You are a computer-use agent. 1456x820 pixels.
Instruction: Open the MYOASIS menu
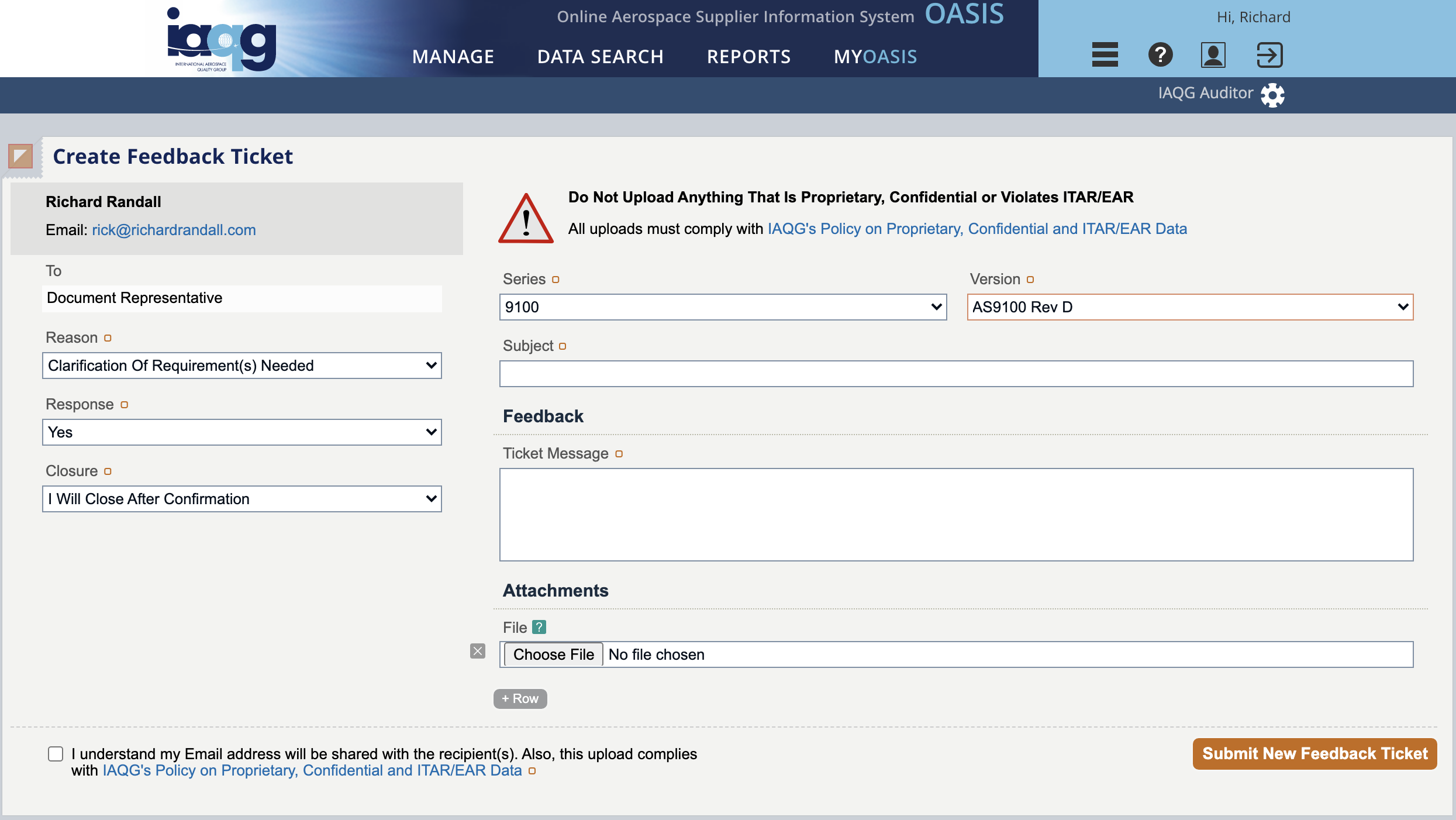pyautogui.click(x=875, y=57)
